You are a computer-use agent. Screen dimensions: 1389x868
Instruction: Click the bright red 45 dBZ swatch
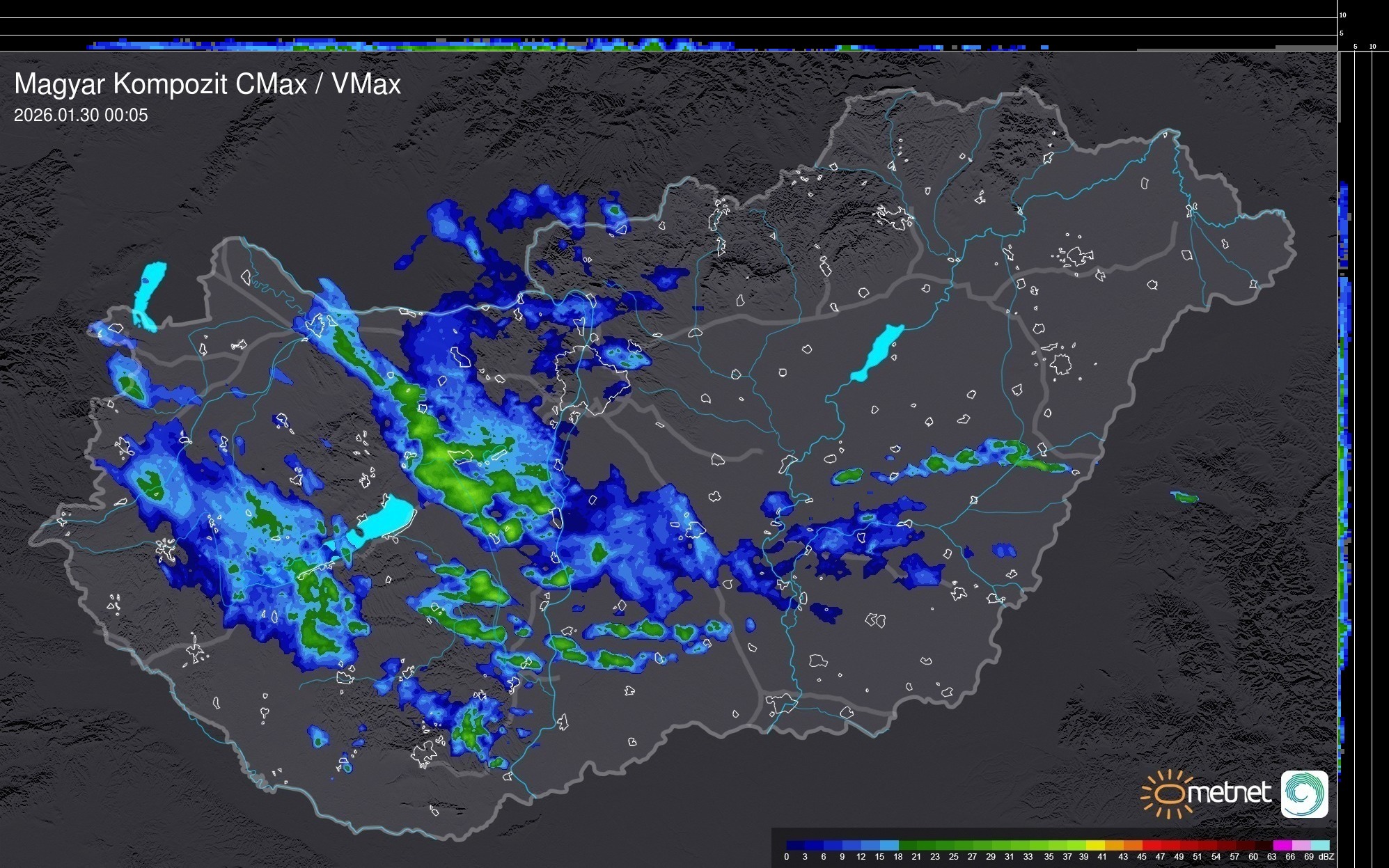tap(1152, 845)
